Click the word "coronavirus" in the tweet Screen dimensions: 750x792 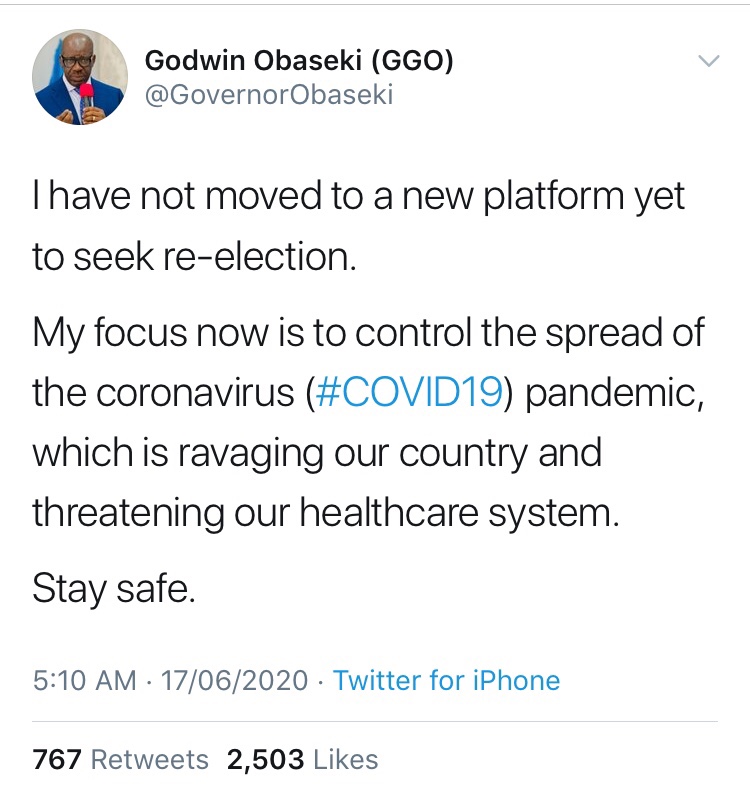(x=198, y=392)
